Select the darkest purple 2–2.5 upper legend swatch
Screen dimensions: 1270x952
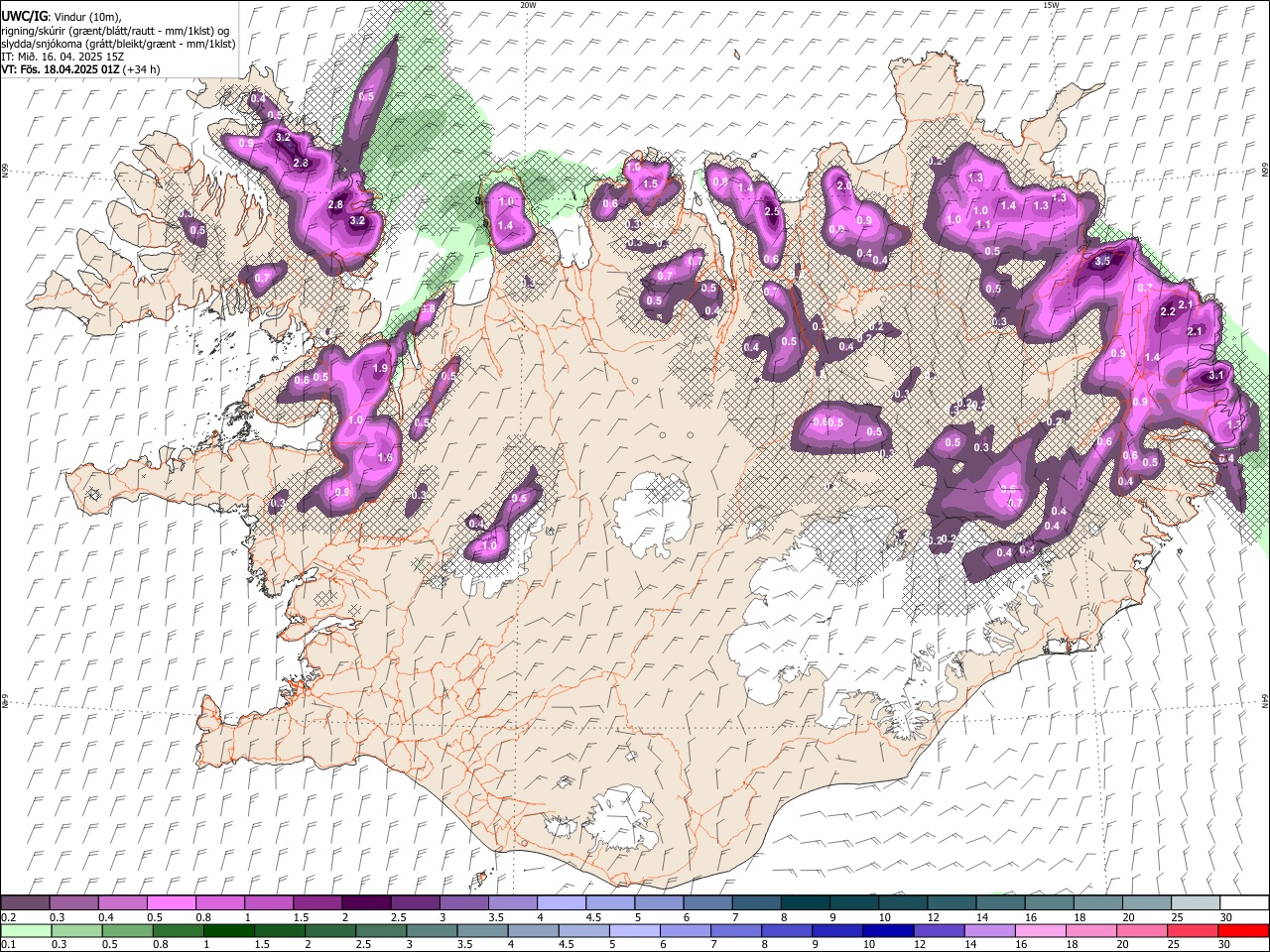click(x=366, y=902)
